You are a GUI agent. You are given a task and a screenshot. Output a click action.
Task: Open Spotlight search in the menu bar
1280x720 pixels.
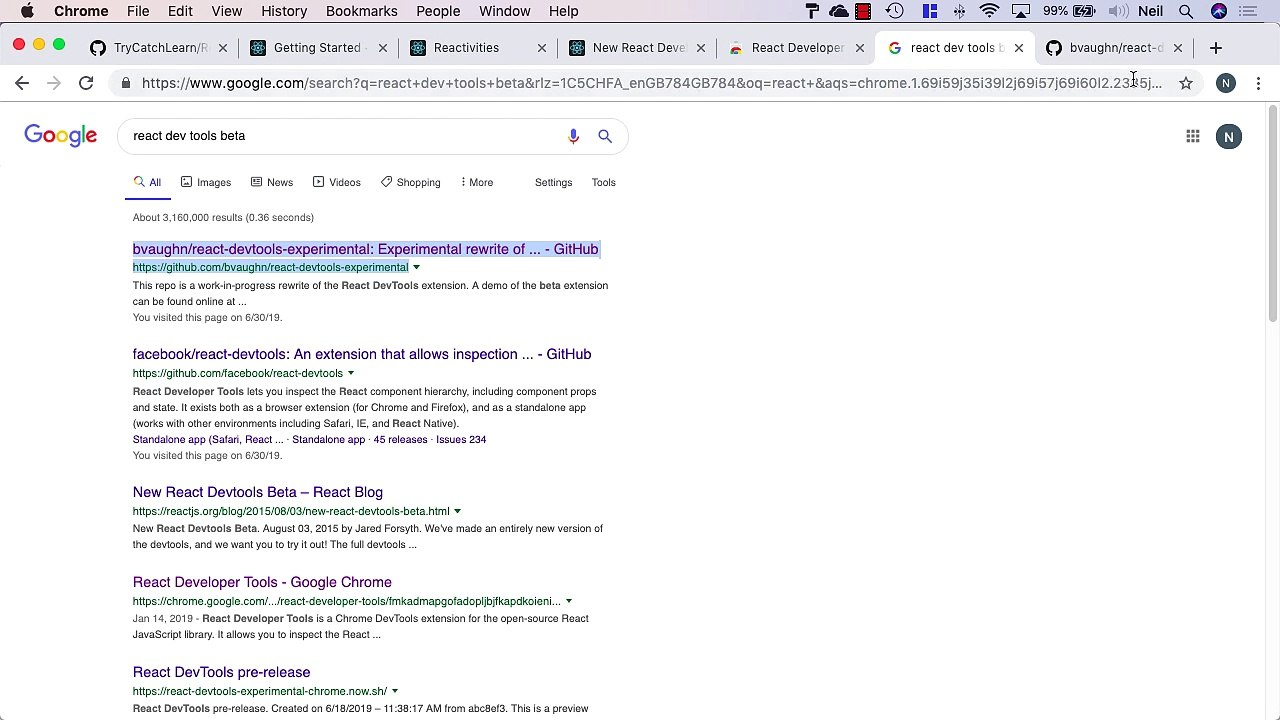pos(1186,11)
